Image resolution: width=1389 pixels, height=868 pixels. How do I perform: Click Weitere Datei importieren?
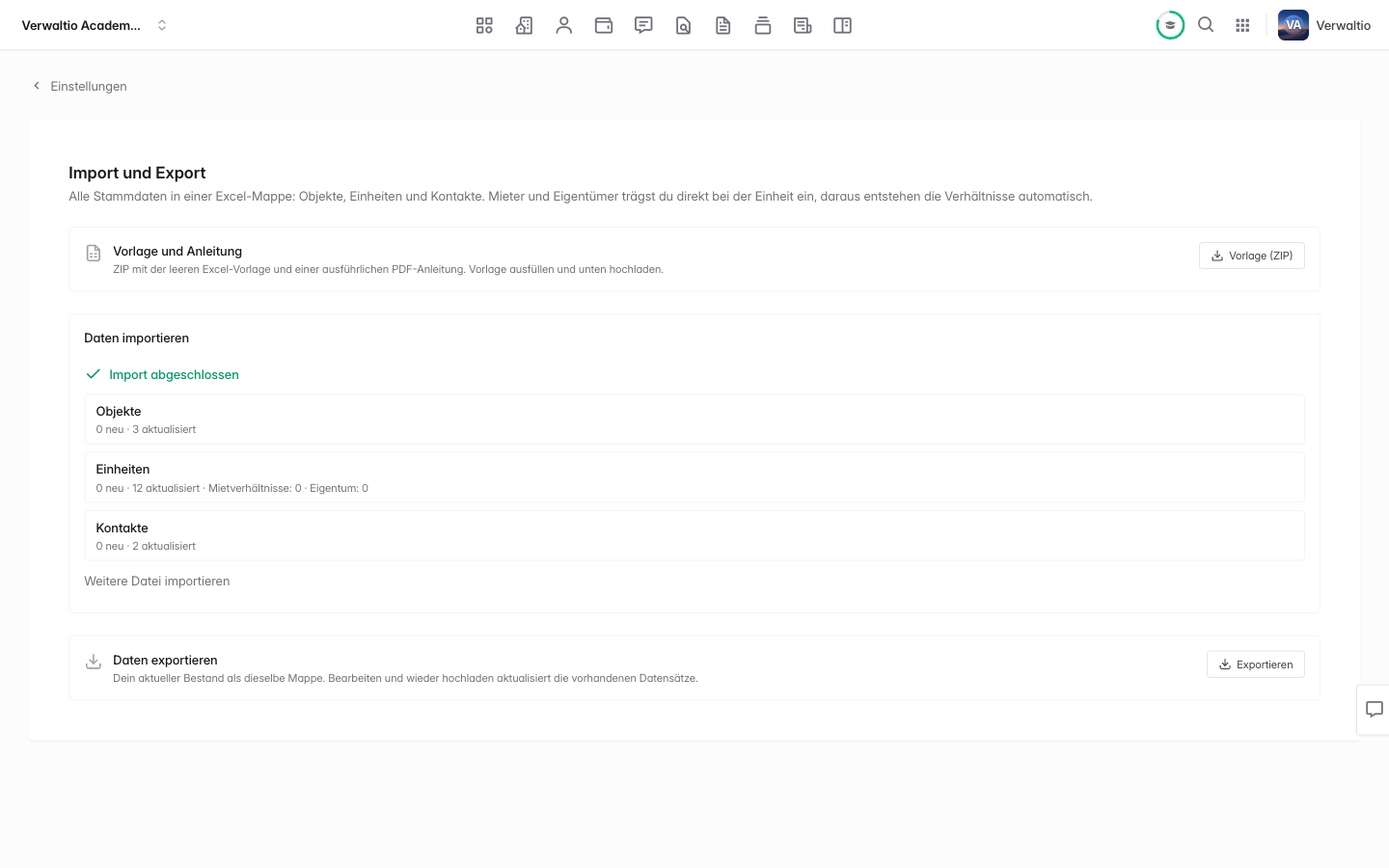coord(157,582)
